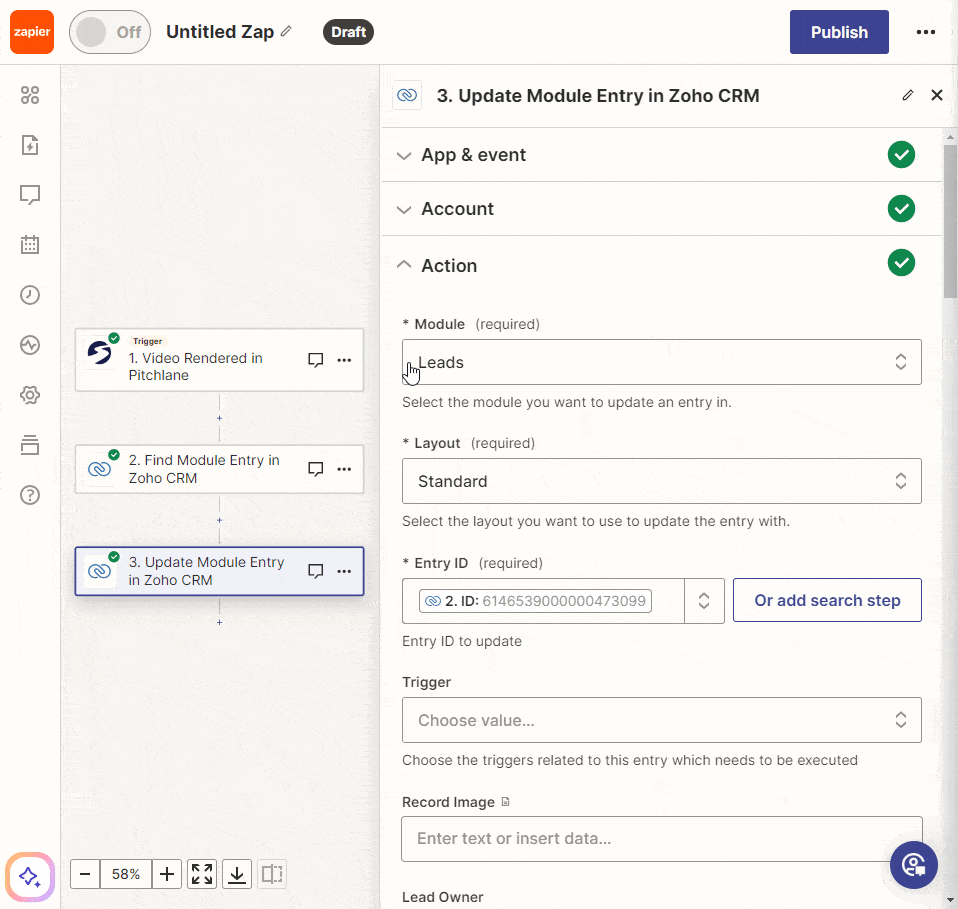The height and width of the screenshot is (909, 958).
Task: Toggle the side-by-side panel layout icon
Action: click(272, 874)
